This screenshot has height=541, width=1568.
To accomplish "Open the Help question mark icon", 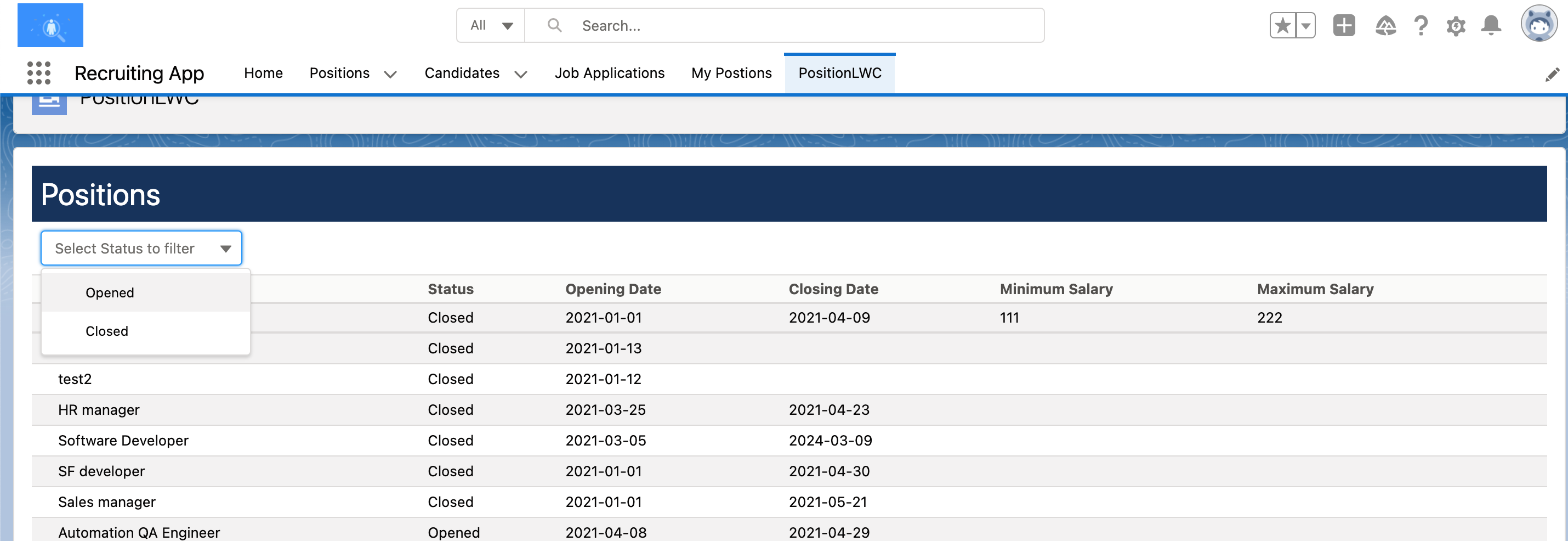I will point(1421,26).
